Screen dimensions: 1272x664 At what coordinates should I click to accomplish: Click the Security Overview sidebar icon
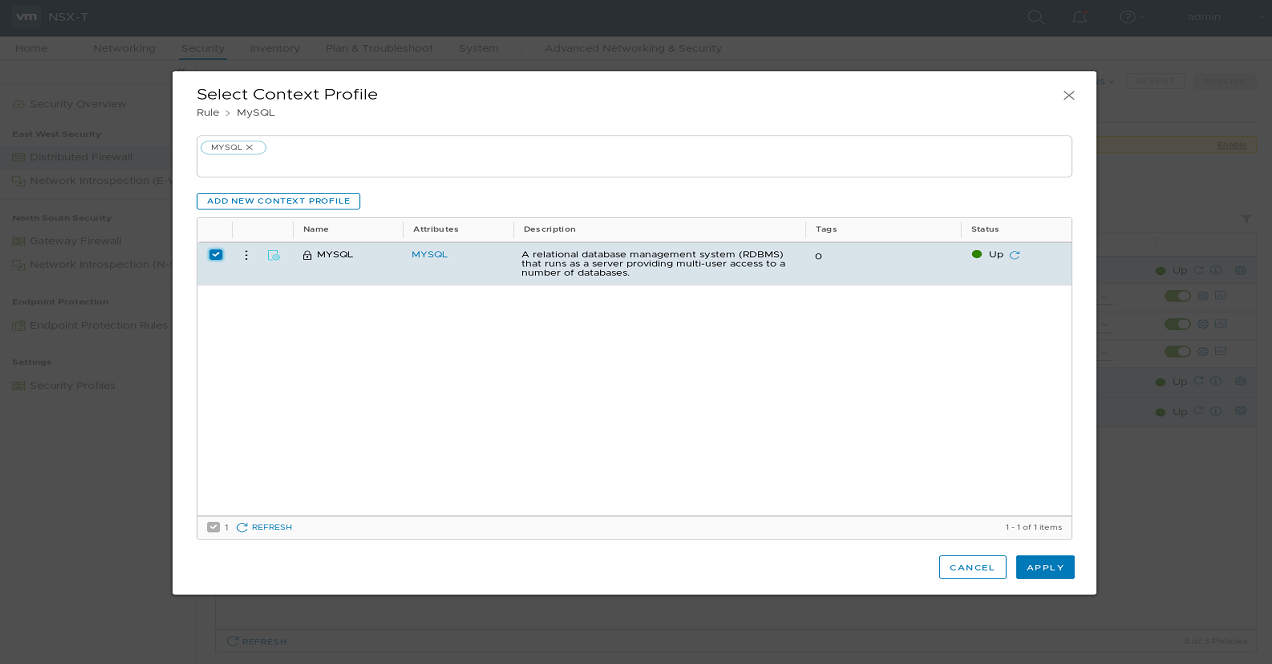18,104
